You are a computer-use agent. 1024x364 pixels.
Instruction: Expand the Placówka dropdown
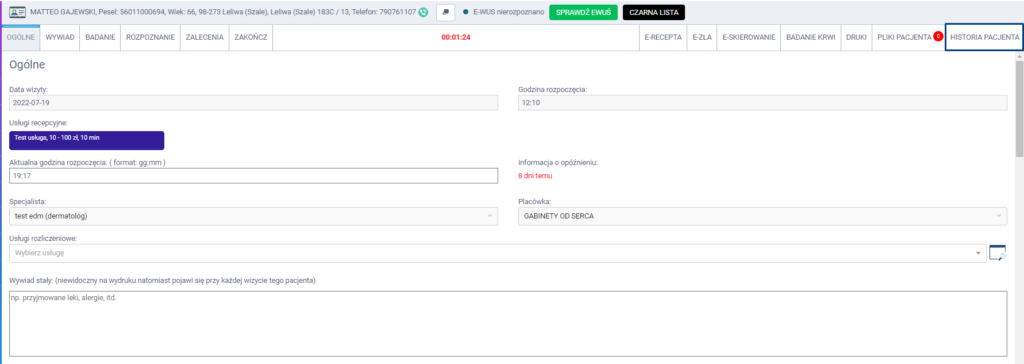[x=763, y=216]
